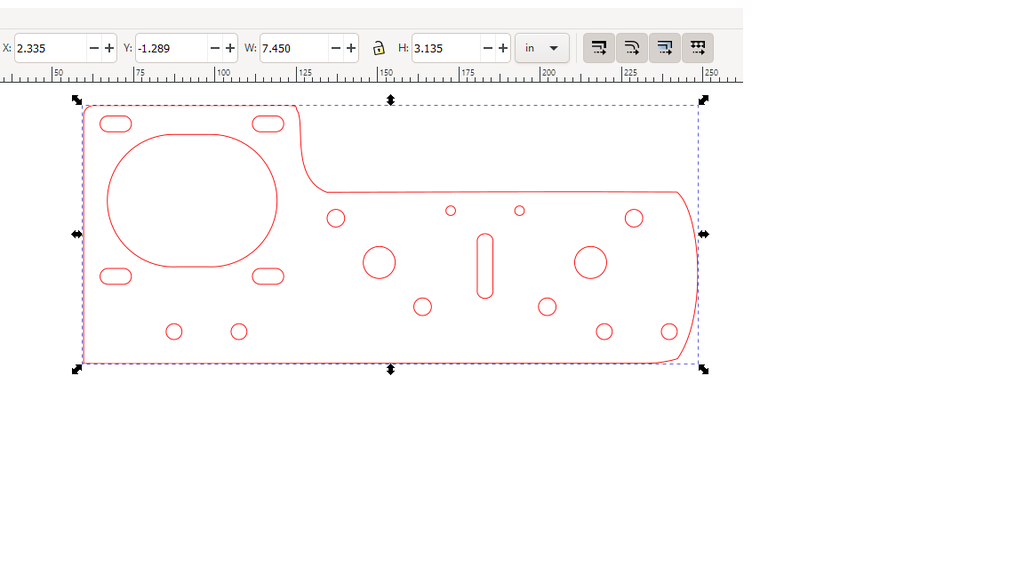The height and width of the screenshot is (576, 1024).
Task: Toggle scale rounded corners option
Action: [631, 48]
